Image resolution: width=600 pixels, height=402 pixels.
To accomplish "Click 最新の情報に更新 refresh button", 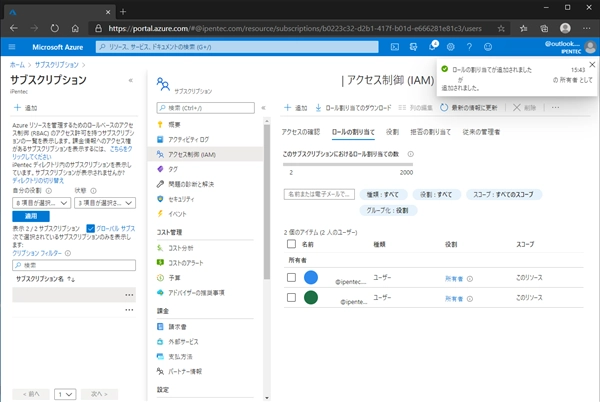I will (x=469, y=108).
